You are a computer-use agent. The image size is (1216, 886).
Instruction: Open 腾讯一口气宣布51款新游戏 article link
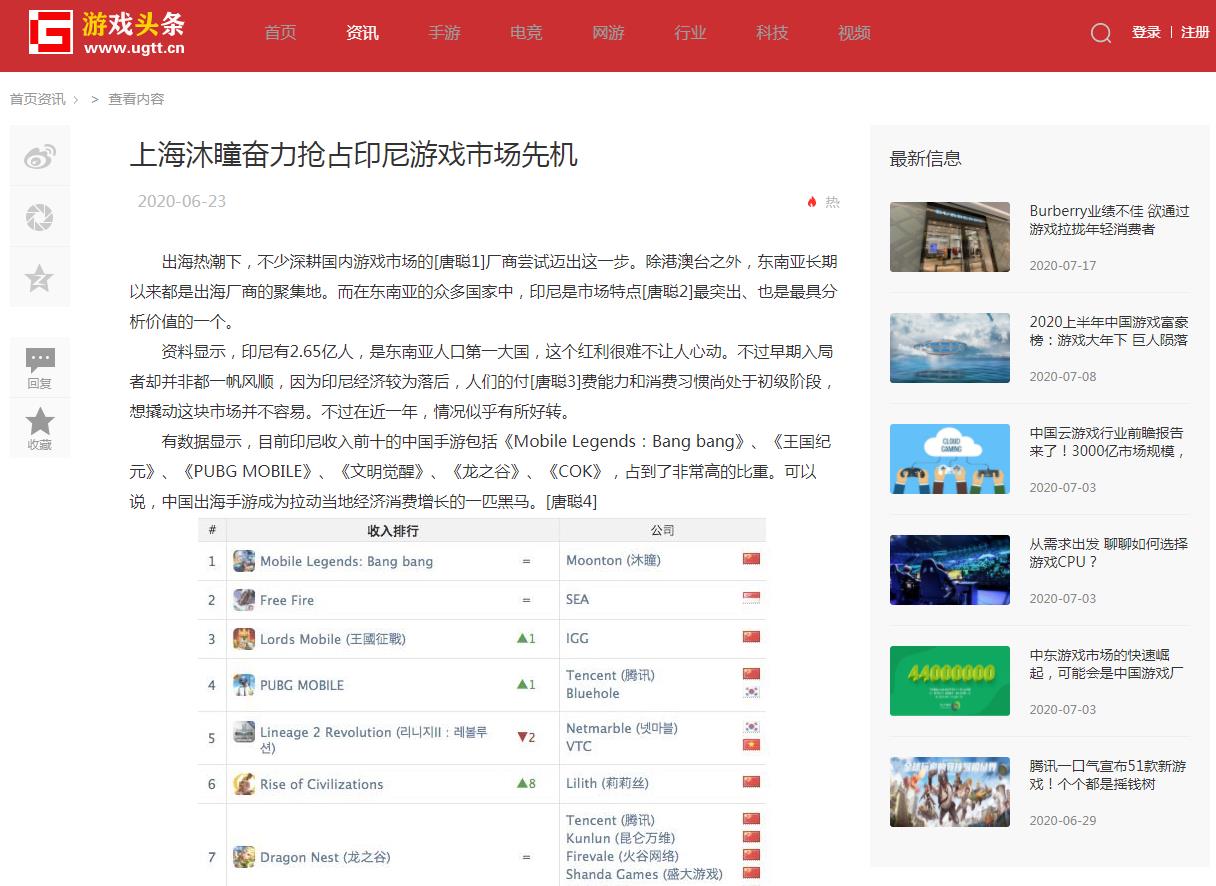(1108, 775)
